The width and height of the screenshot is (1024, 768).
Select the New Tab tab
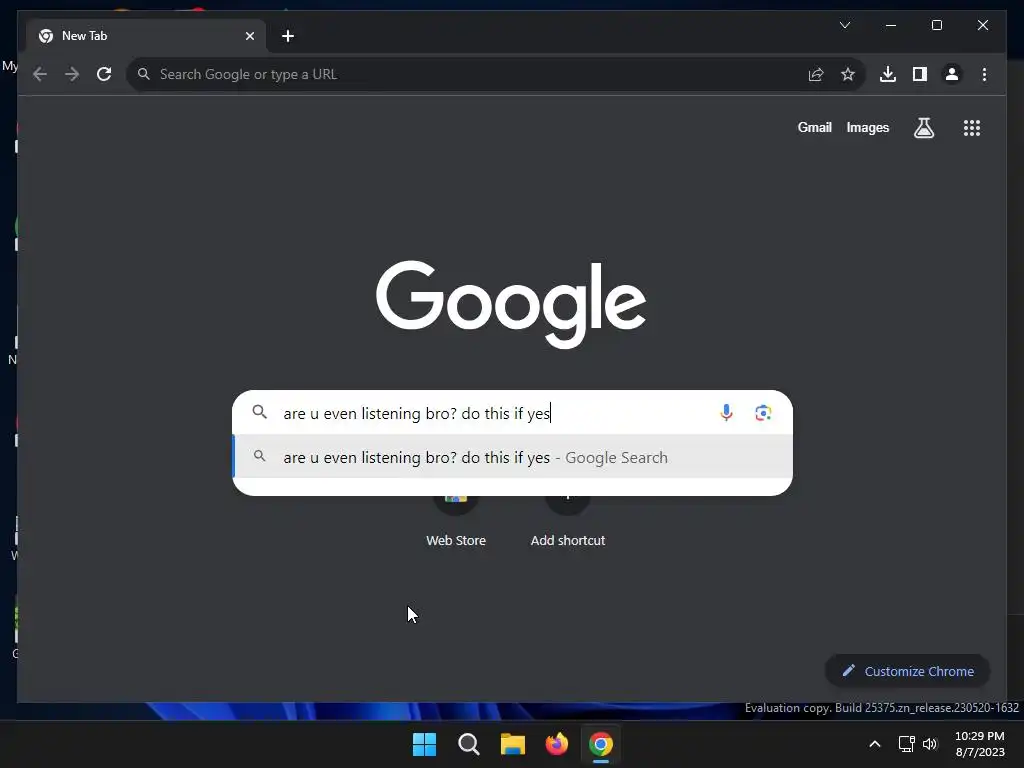145,36
